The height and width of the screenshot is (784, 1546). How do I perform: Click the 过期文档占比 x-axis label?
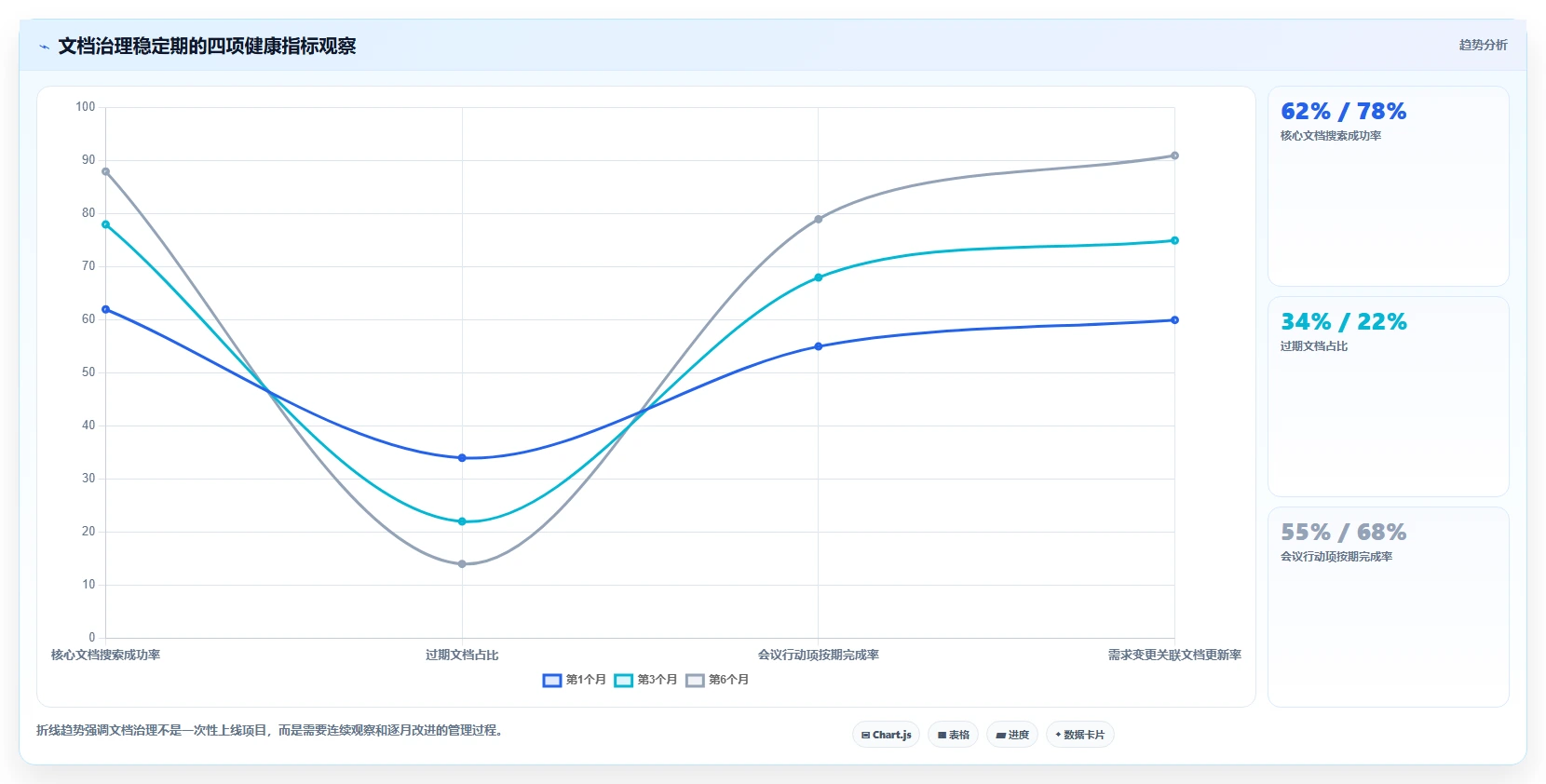[x=462, y=656]
